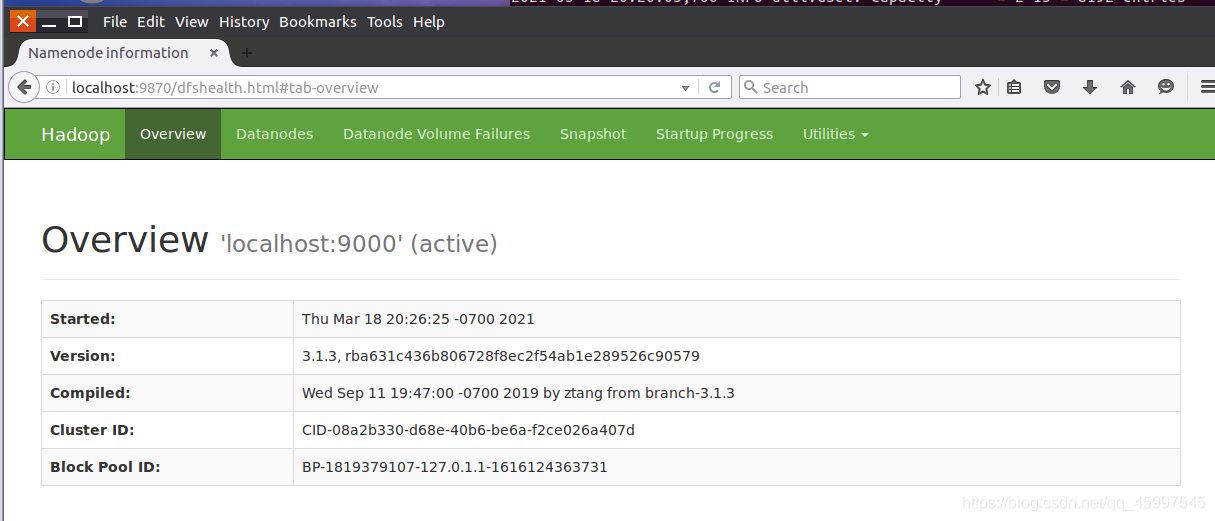The image size is (1215, 521).
Task: Open a new tab with plus button
Action: [247, 53]
